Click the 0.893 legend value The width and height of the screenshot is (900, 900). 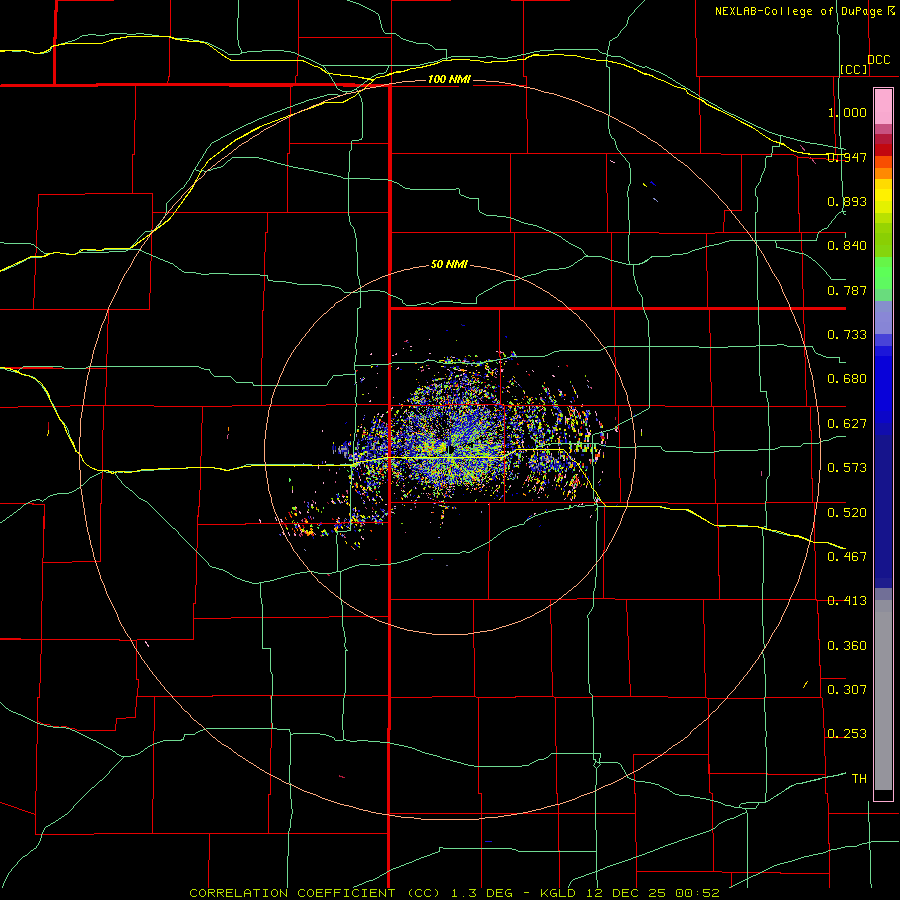[847, 201]
